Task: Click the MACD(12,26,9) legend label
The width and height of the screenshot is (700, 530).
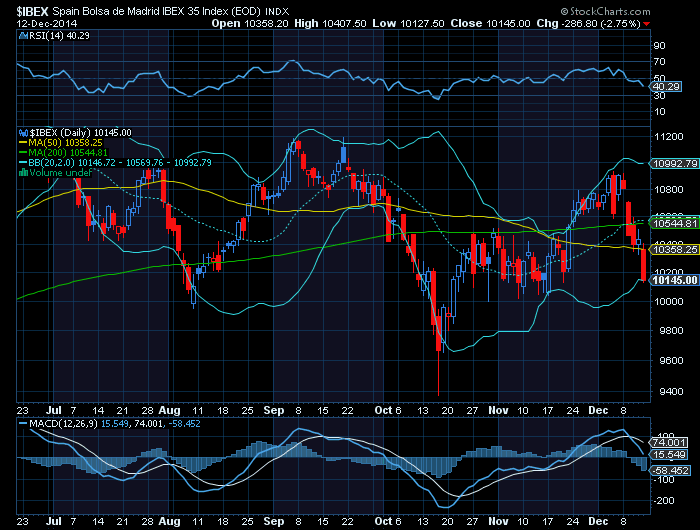Action: click(x=63, y=424)
